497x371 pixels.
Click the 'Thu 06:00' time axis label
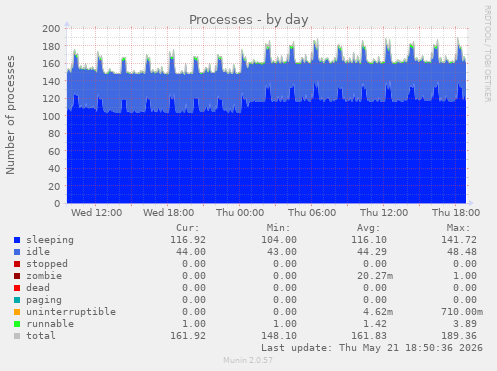pos(312,213)
